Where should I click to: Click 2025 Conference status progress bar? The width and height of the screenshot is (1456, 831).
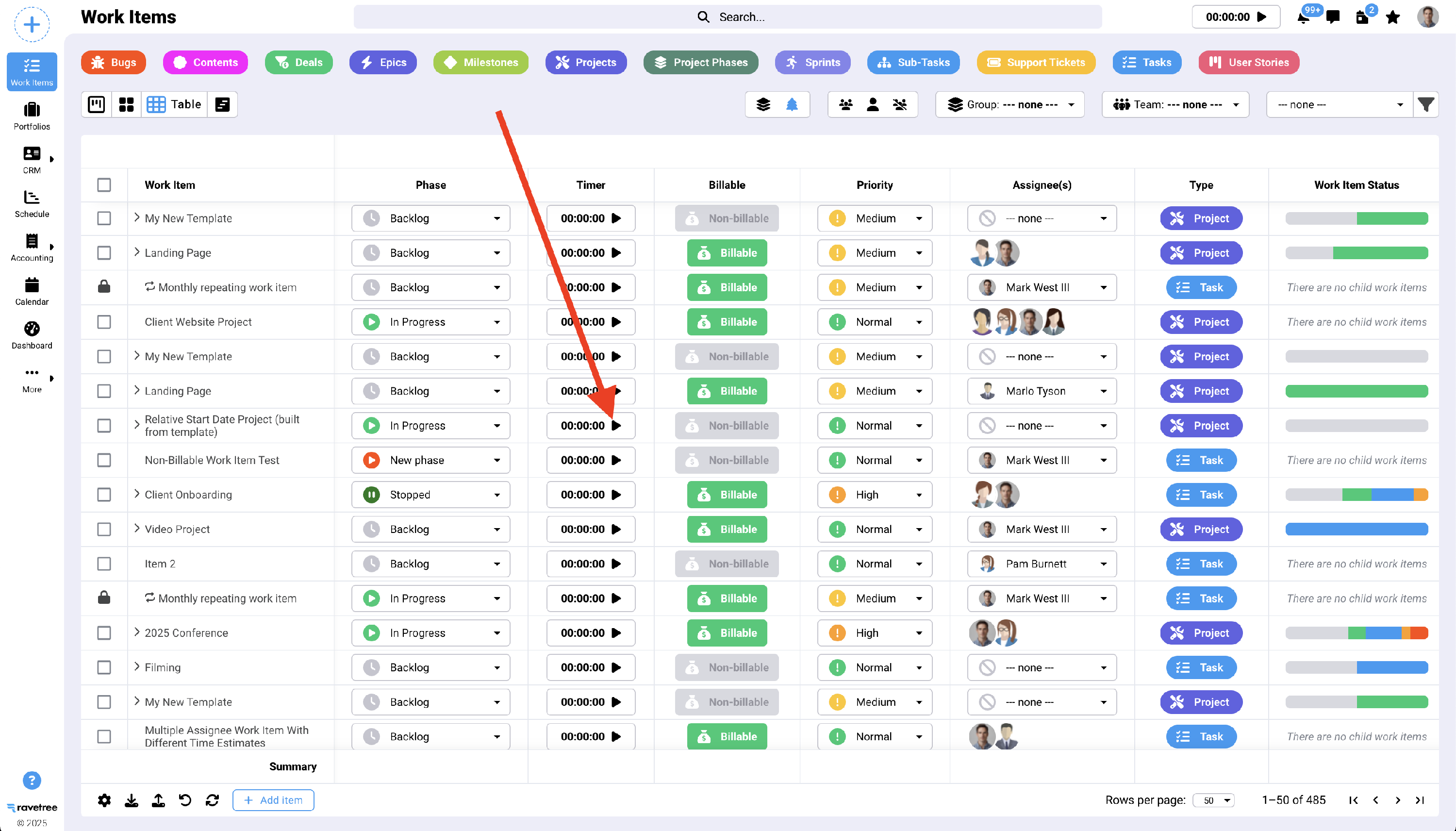pyautogui.click(x=1356, y=633)
